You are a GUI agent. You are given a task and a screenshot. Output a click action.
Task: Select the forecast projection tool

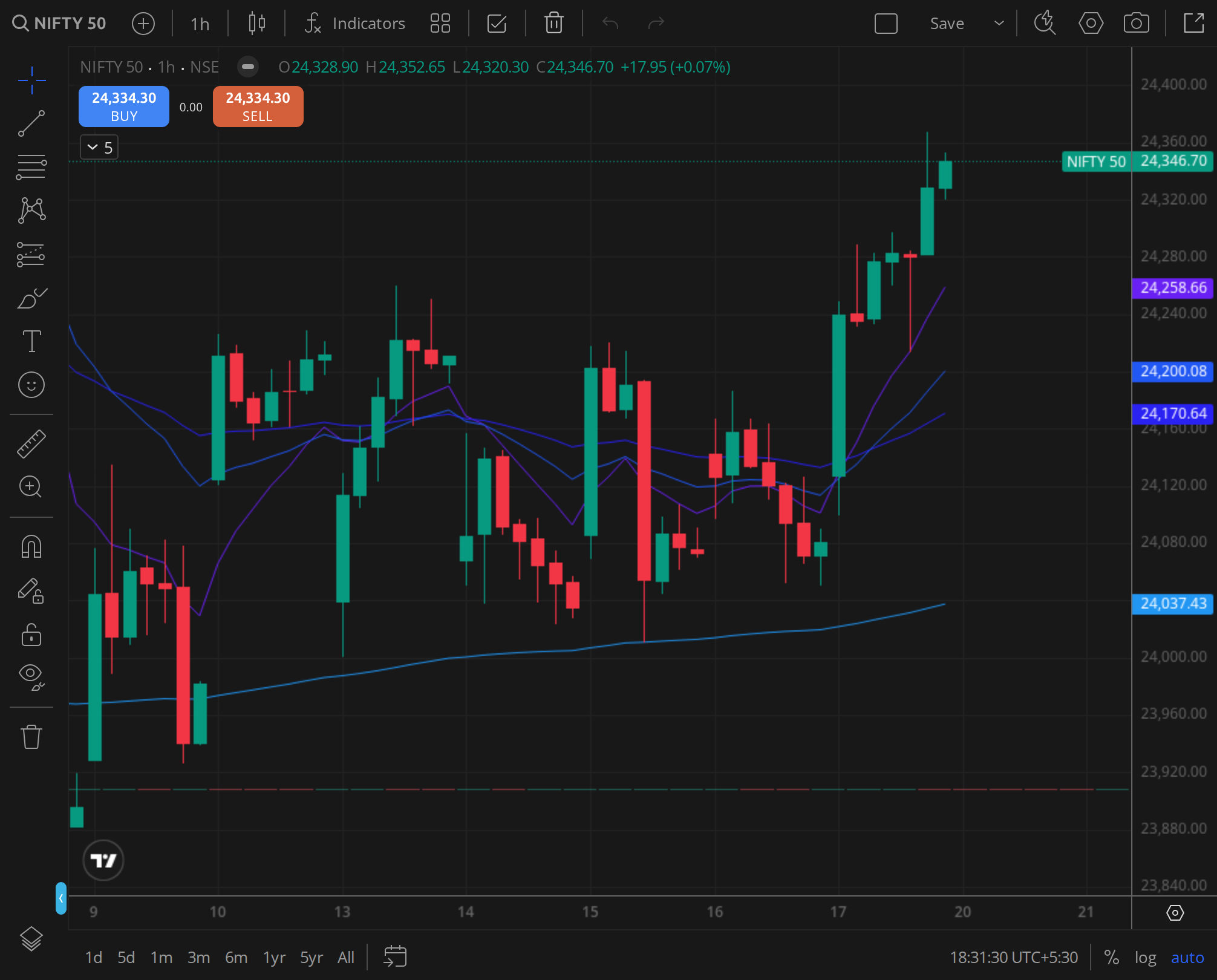[31, 254]
